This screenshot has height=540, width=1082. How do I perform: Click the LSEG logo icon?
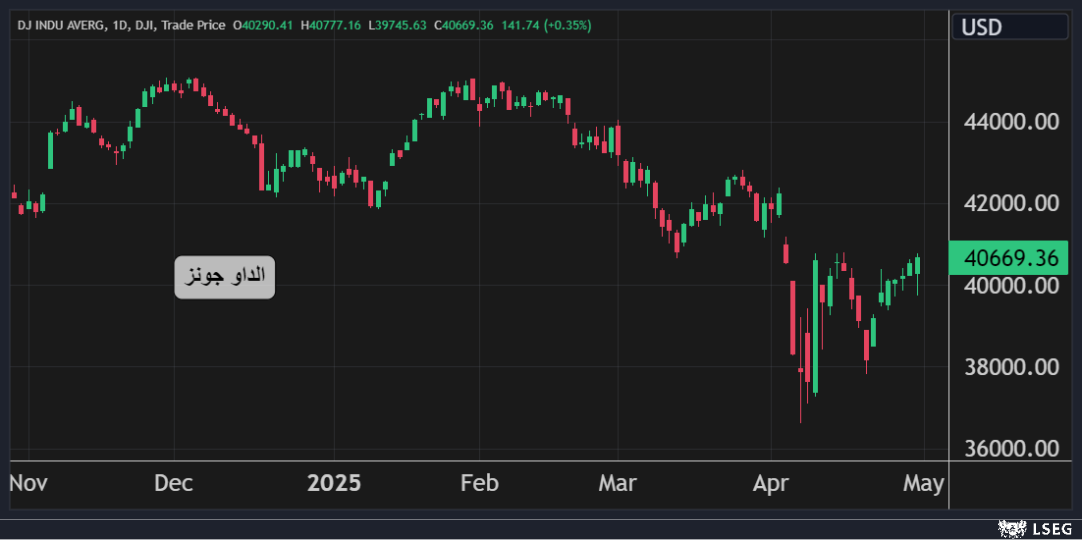[1010, 527]
